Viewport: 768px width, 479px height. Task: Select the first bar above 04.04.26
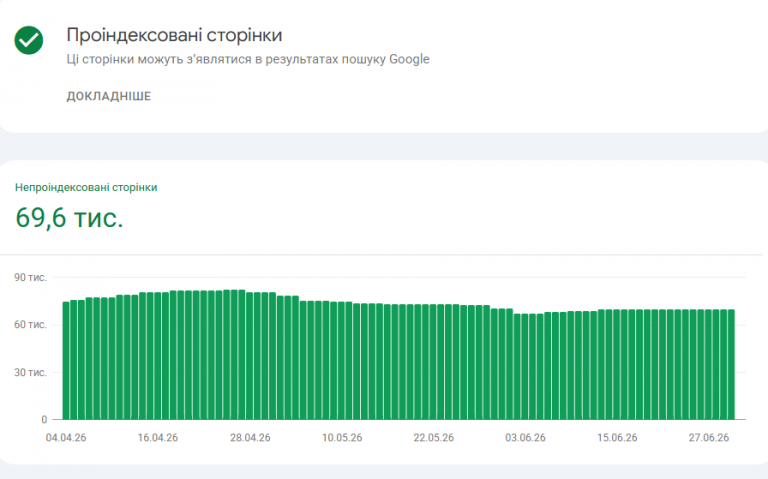(66, 360)
